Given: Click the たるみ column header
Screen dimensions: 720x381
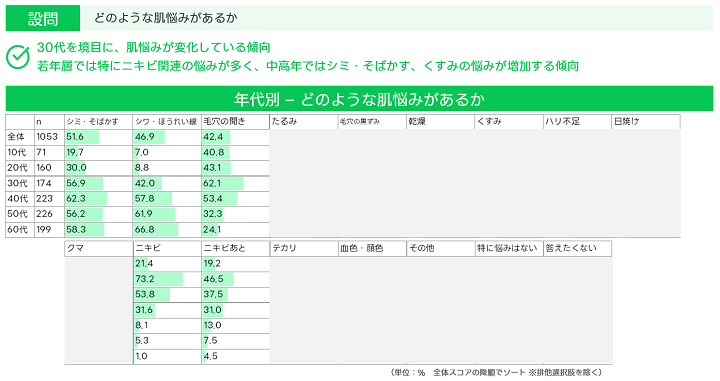Looking at the screenshot, I should 304,122.
